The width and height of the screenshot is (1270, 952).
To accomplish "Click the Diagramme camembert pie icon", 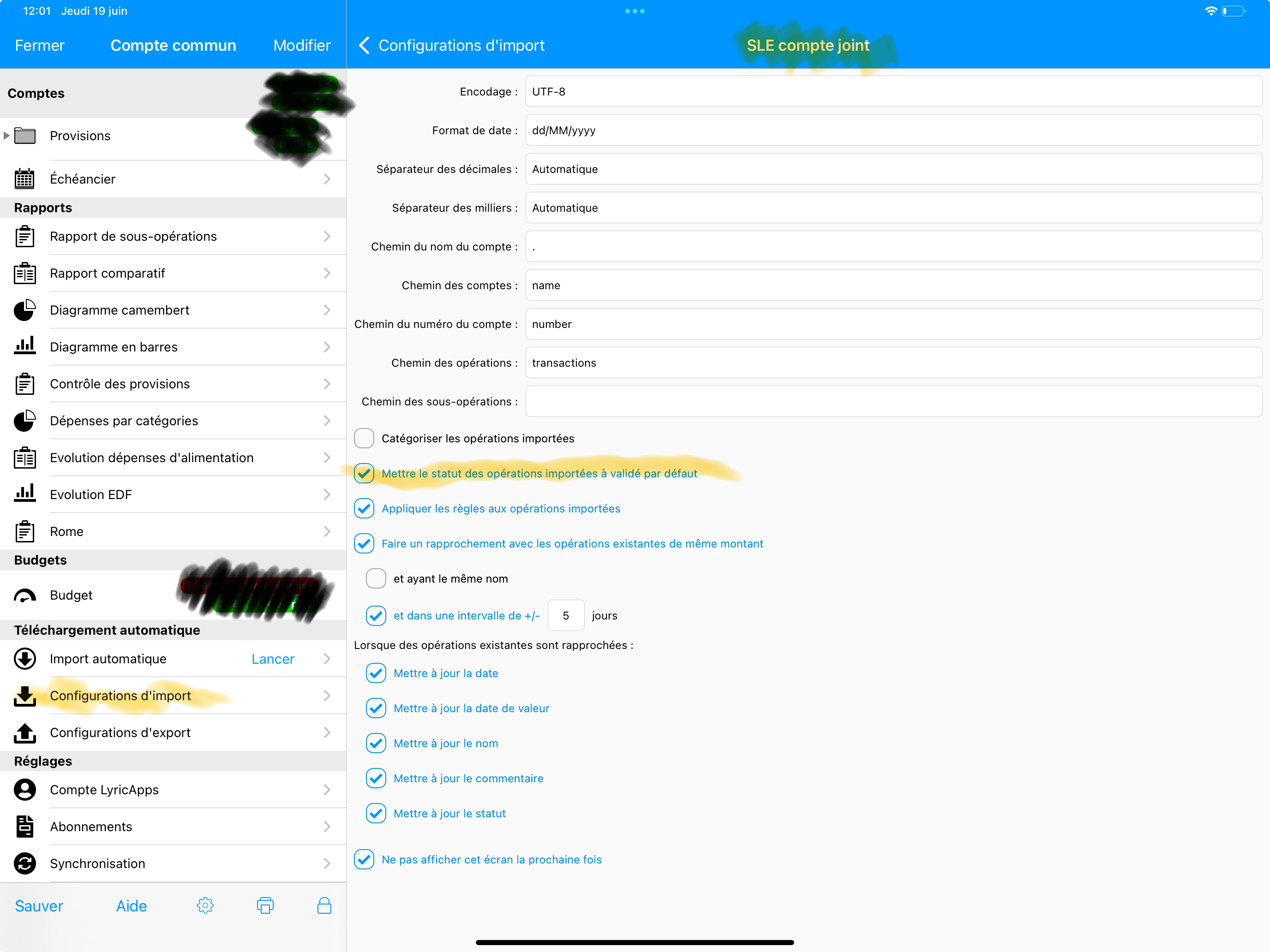I will (x=24, y=310).
